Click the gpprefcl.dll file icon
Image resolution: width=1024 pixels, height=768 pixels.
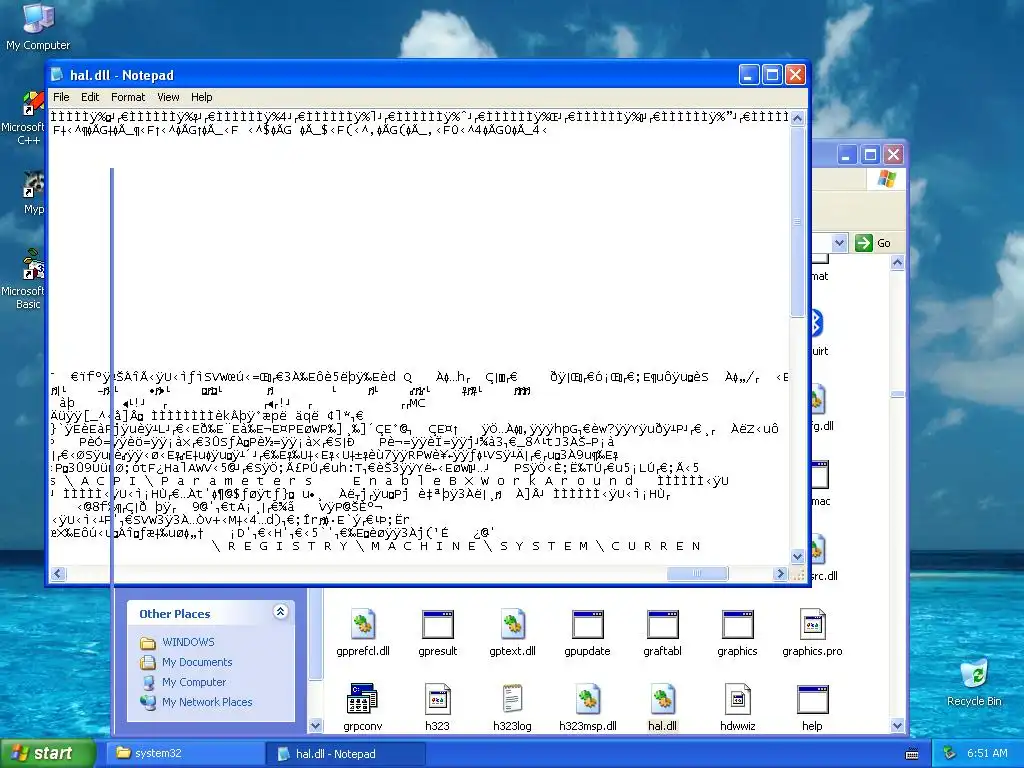[x=363, y=624]
